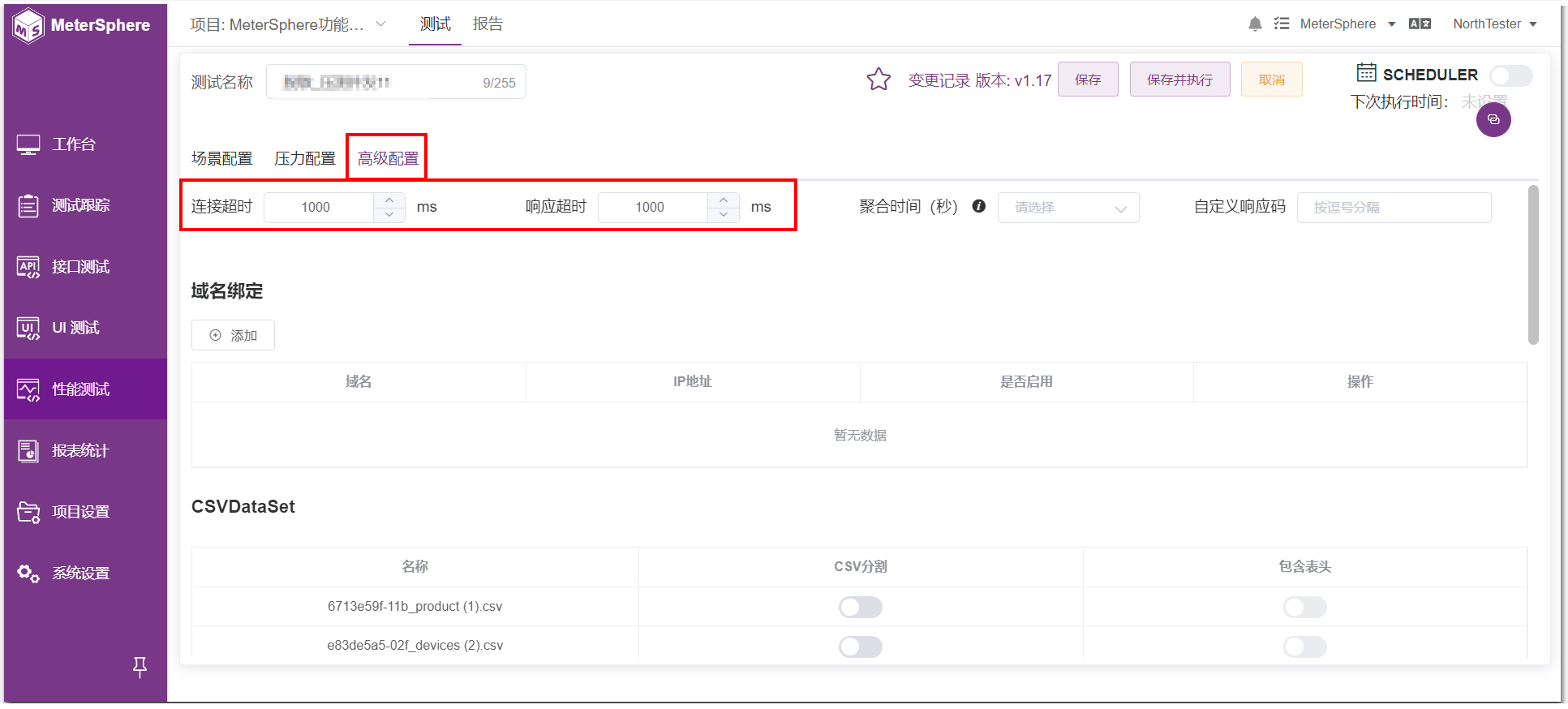Toggle CSV分割 for e83de5a5-02f_devices (2).csv
Screen dimensions: 1568x709
pos(861,647)
